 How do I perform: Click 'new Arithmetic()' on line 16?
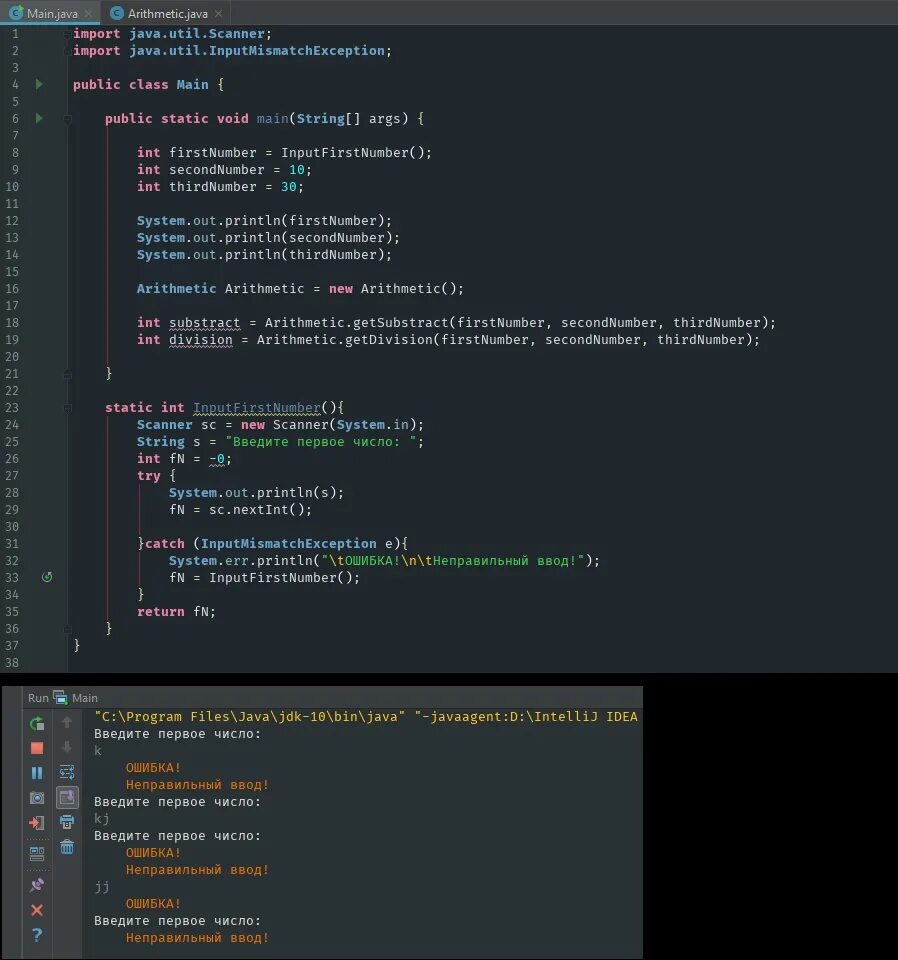click(x=392, y=289)
